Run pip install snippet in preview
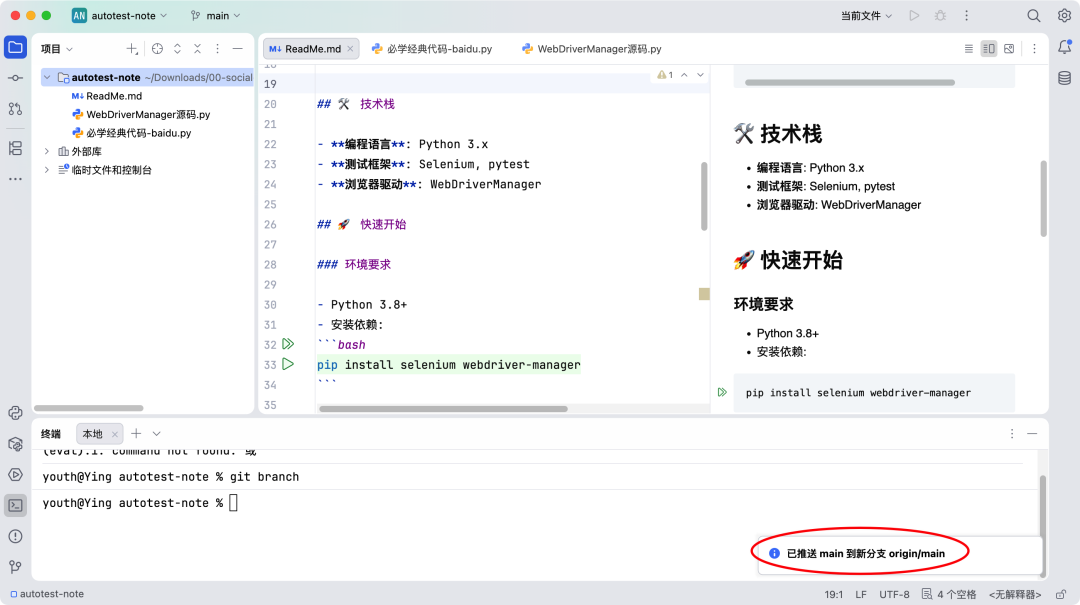 722,392
